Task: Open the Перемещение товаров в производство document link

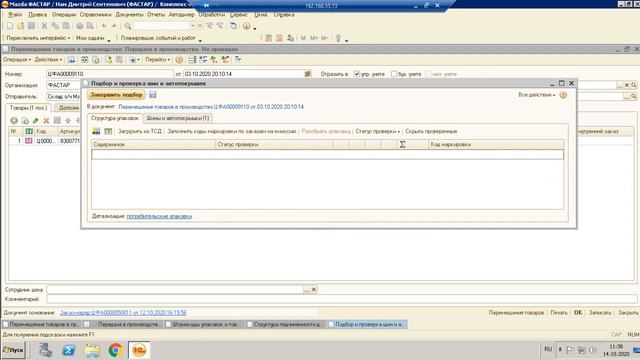Action: [x=211, y=107]
